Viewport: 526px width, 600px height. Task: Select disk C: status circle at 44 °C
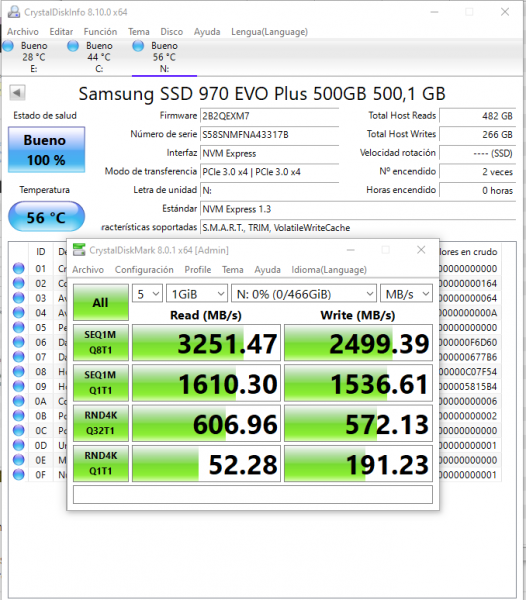point(73,46)
